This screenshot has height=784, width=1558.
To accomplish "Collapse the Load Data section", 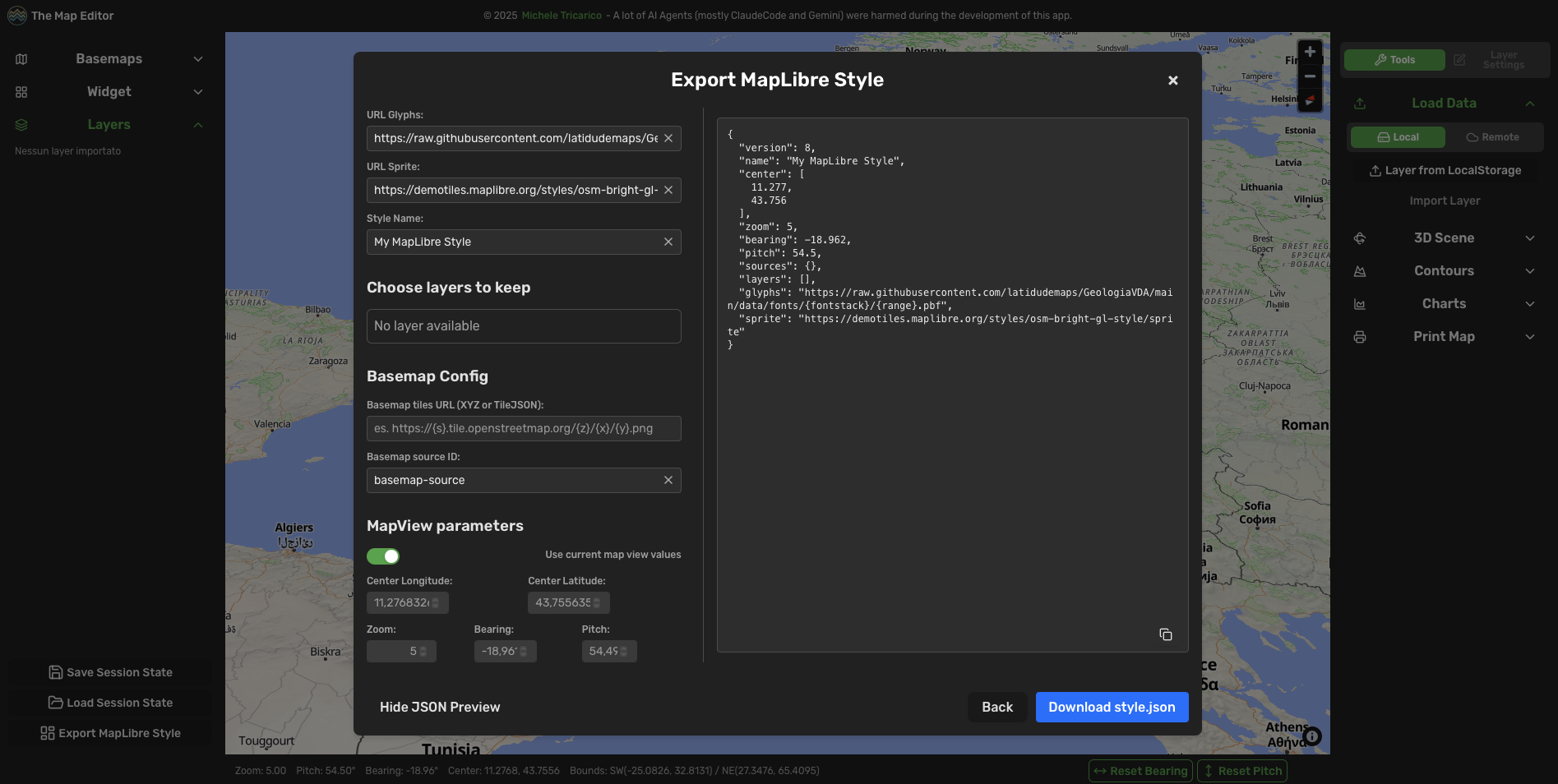I will [1530, 103].
